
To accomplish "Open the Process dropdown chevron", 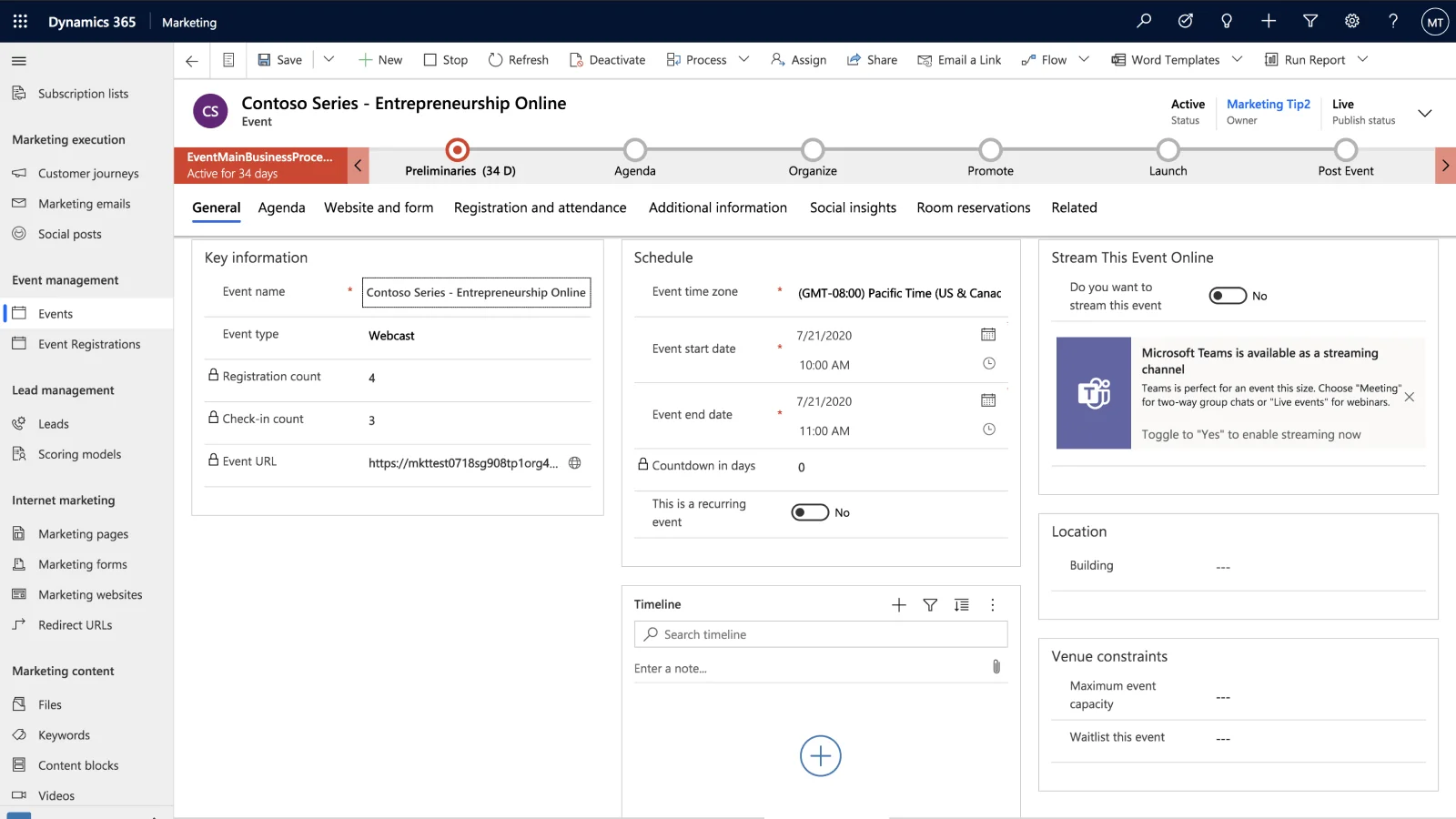I will click(743, 59).
